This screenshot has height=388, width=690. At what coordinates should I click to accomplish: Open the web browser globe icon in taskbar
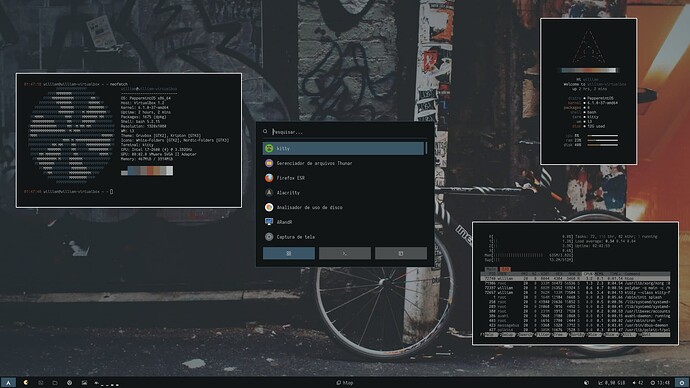[x=69, y=383]
